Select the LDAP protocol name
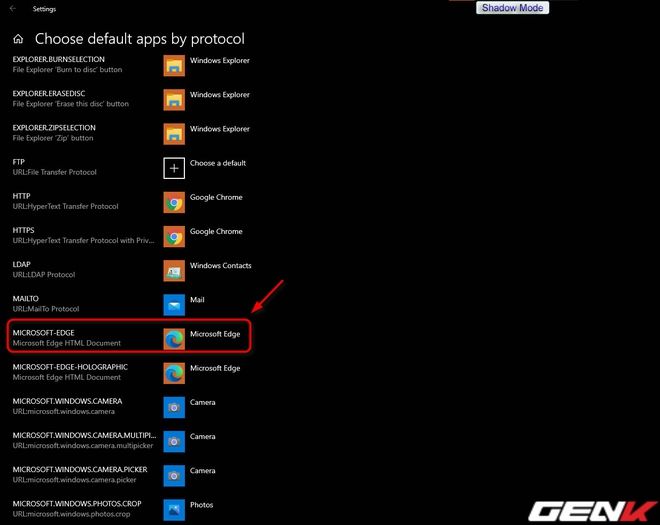Image resolution: width=660 pixels, height=525 pixels. [x=21, y=264]
